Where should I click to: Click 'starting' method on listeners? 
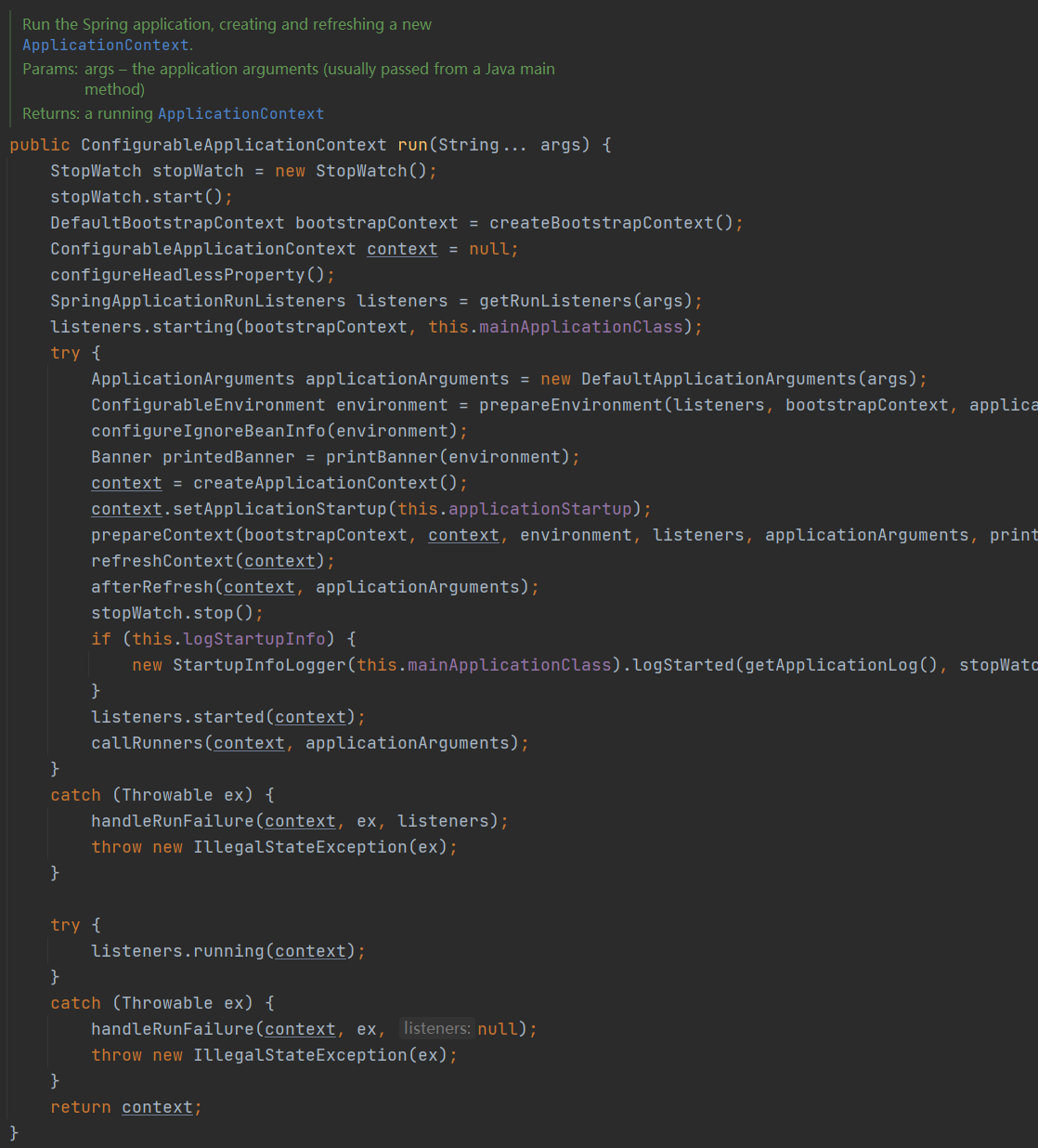[193, 327]
